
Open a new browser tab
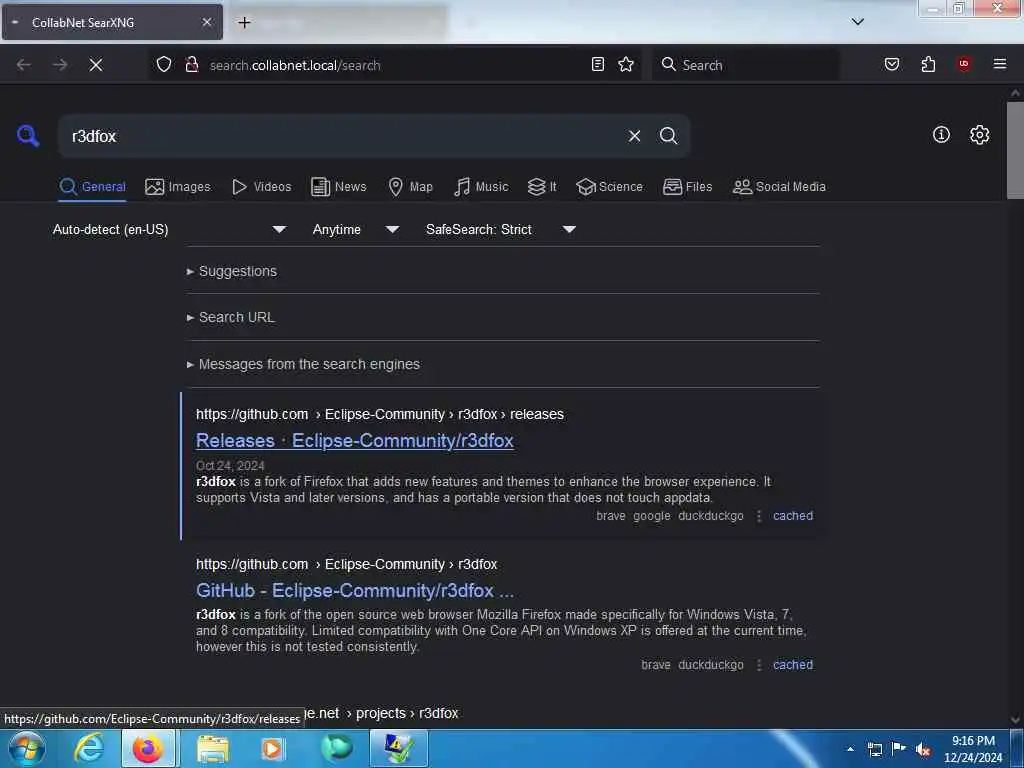coord(244,22)
